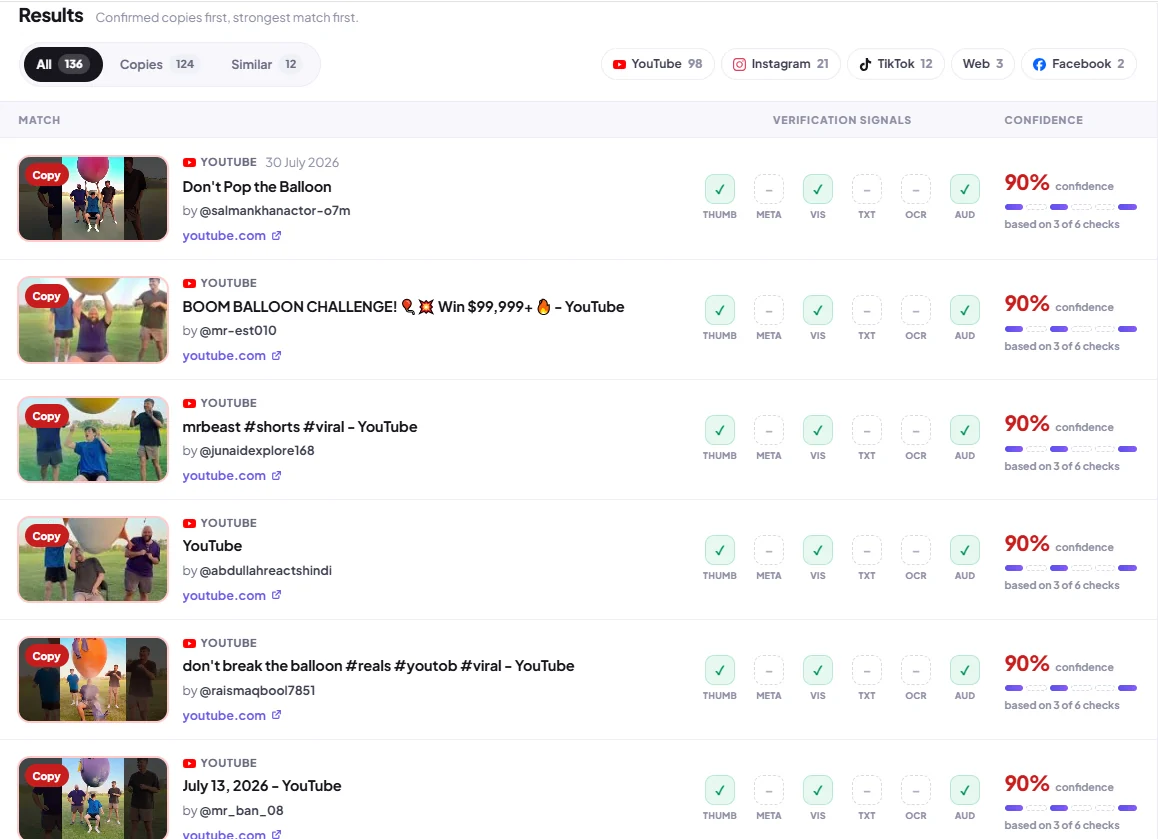The height and width of the screenshot is (839, 1158).
Task: Click external link icon in Don't Pop the Balloon row
Action: pos(276,236)
